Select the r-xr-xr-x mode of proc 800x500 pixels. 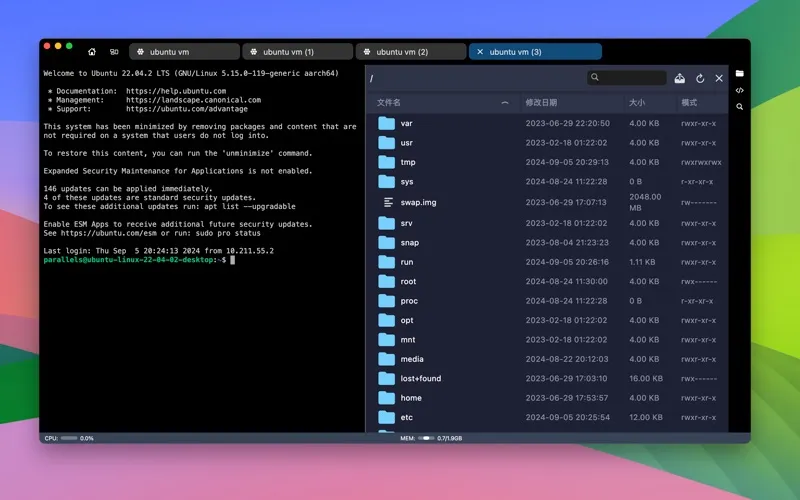tap(697, 301)
